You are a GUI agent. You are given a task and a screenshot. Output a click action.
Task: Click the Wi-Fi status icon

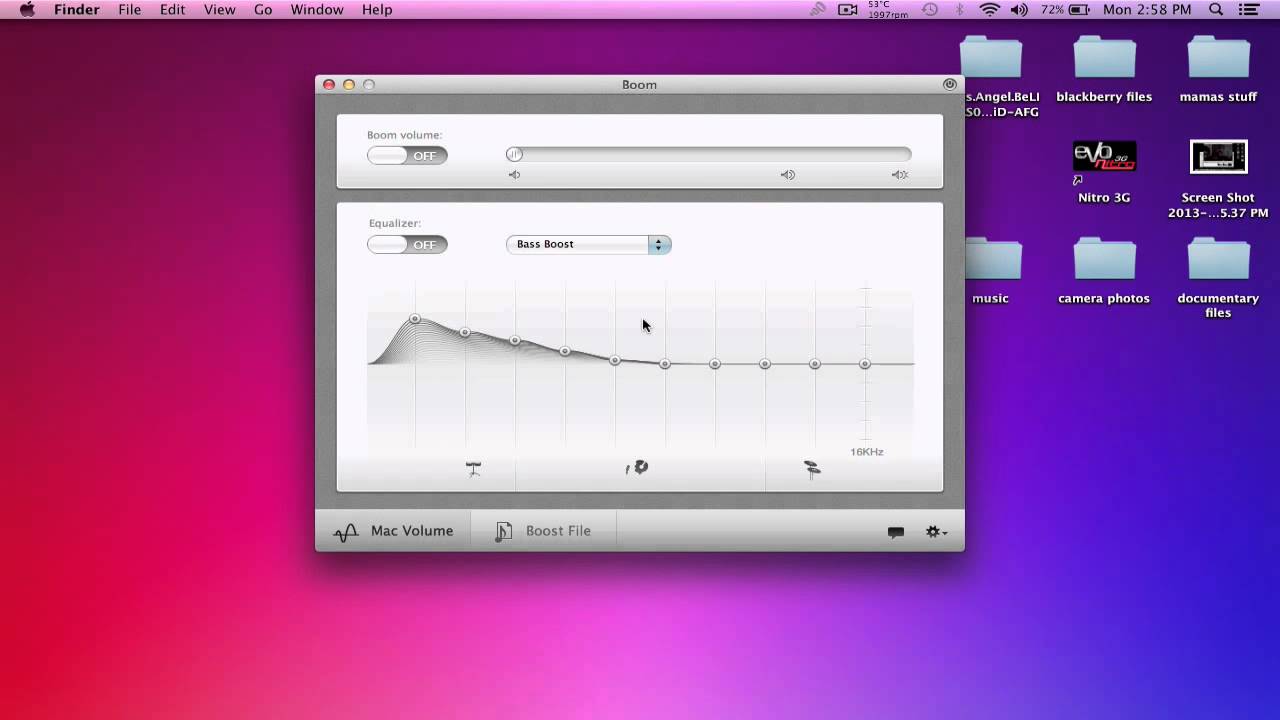pyautogui.click(x=990, y=10)
